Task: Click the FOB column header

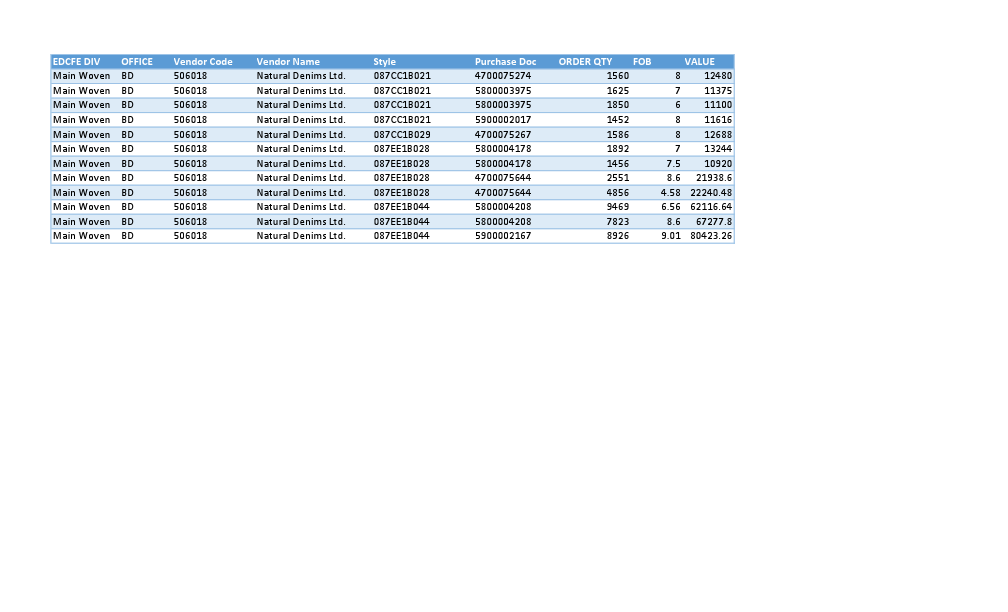Action: click(x=642, y=61)
